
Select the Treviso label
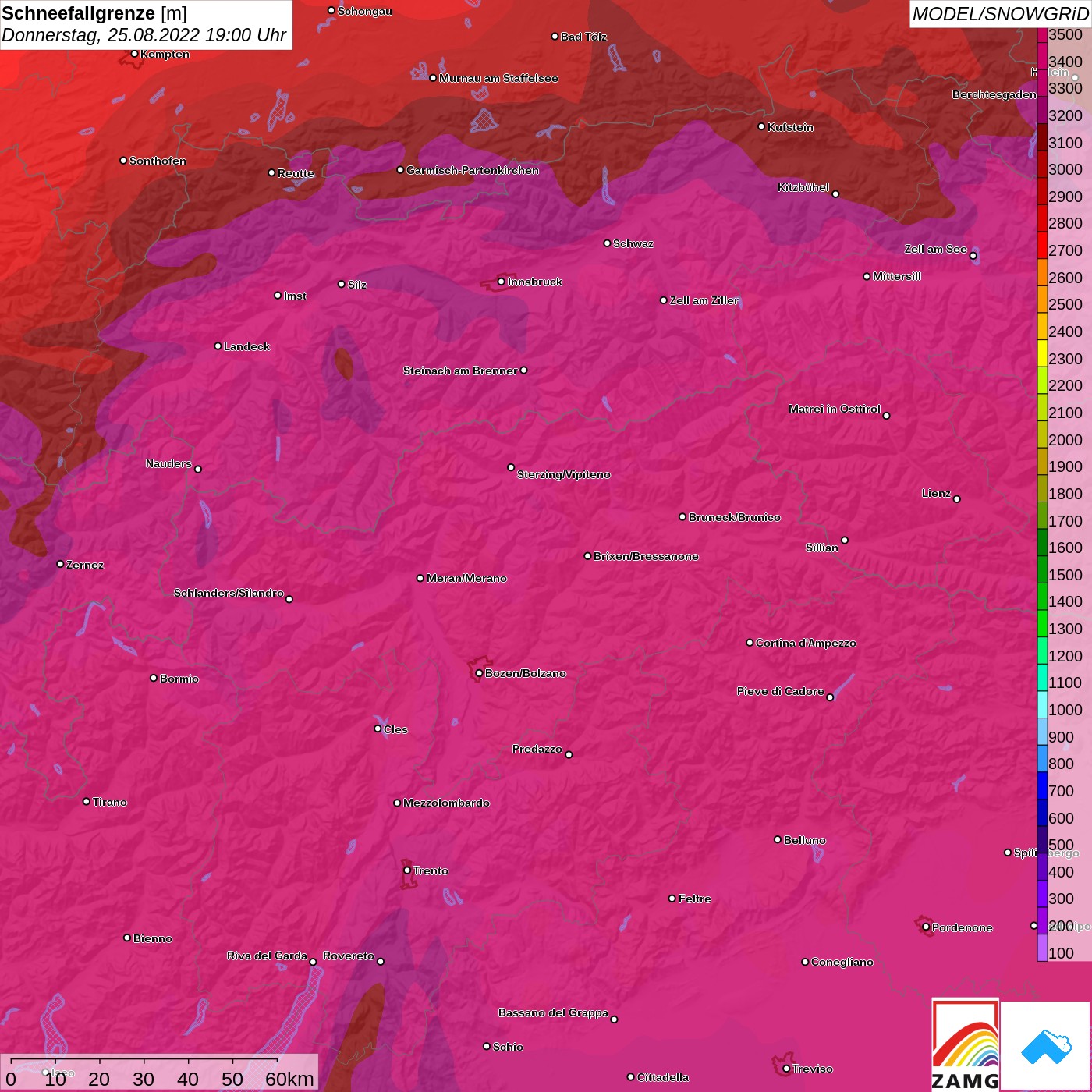coord(812,1069)
